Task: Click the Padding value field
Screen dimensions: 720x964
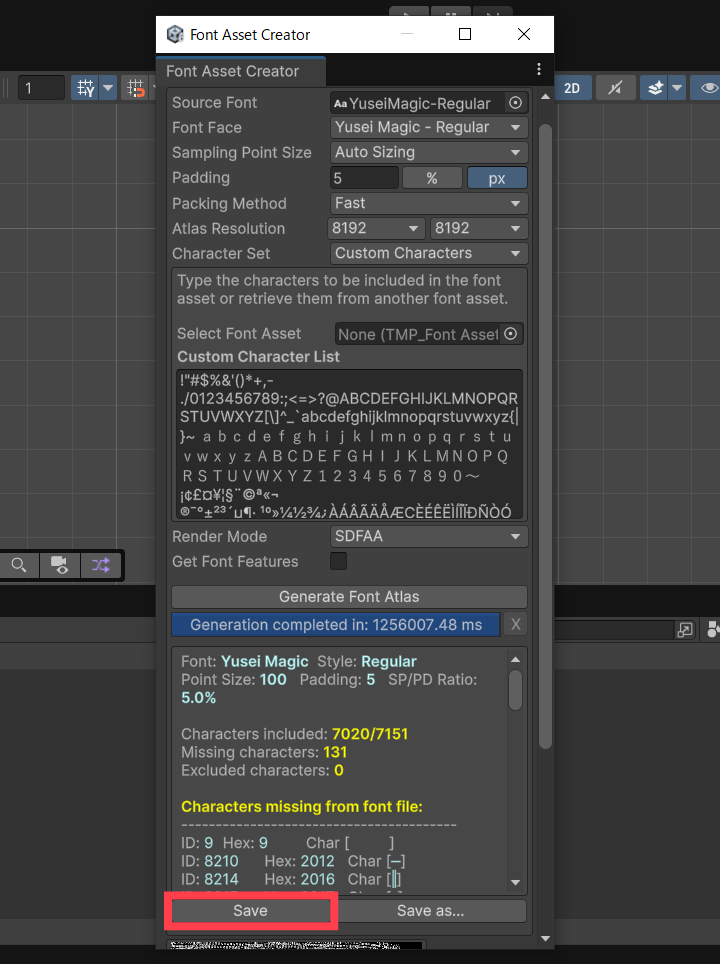Action: 364,178
